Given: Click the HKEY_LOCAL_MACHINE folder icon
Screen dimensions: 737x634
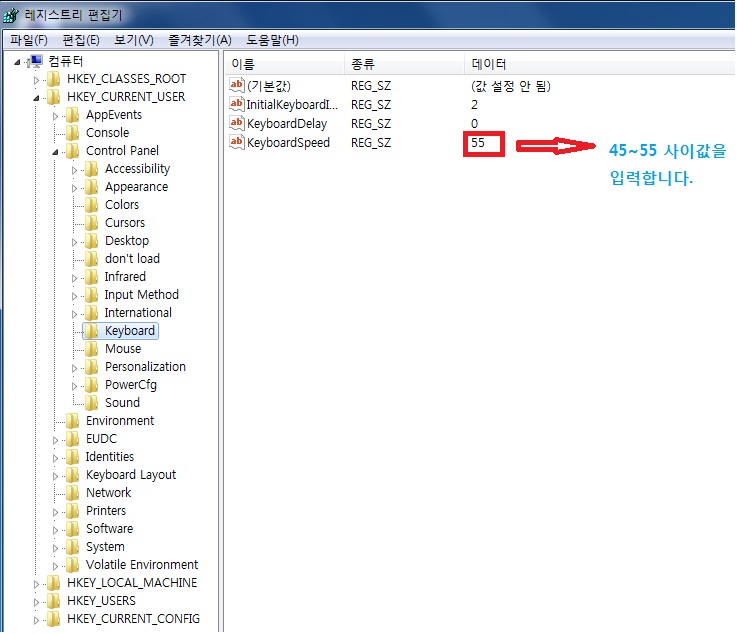Looking at the screenshot, I should click(54, 583).
